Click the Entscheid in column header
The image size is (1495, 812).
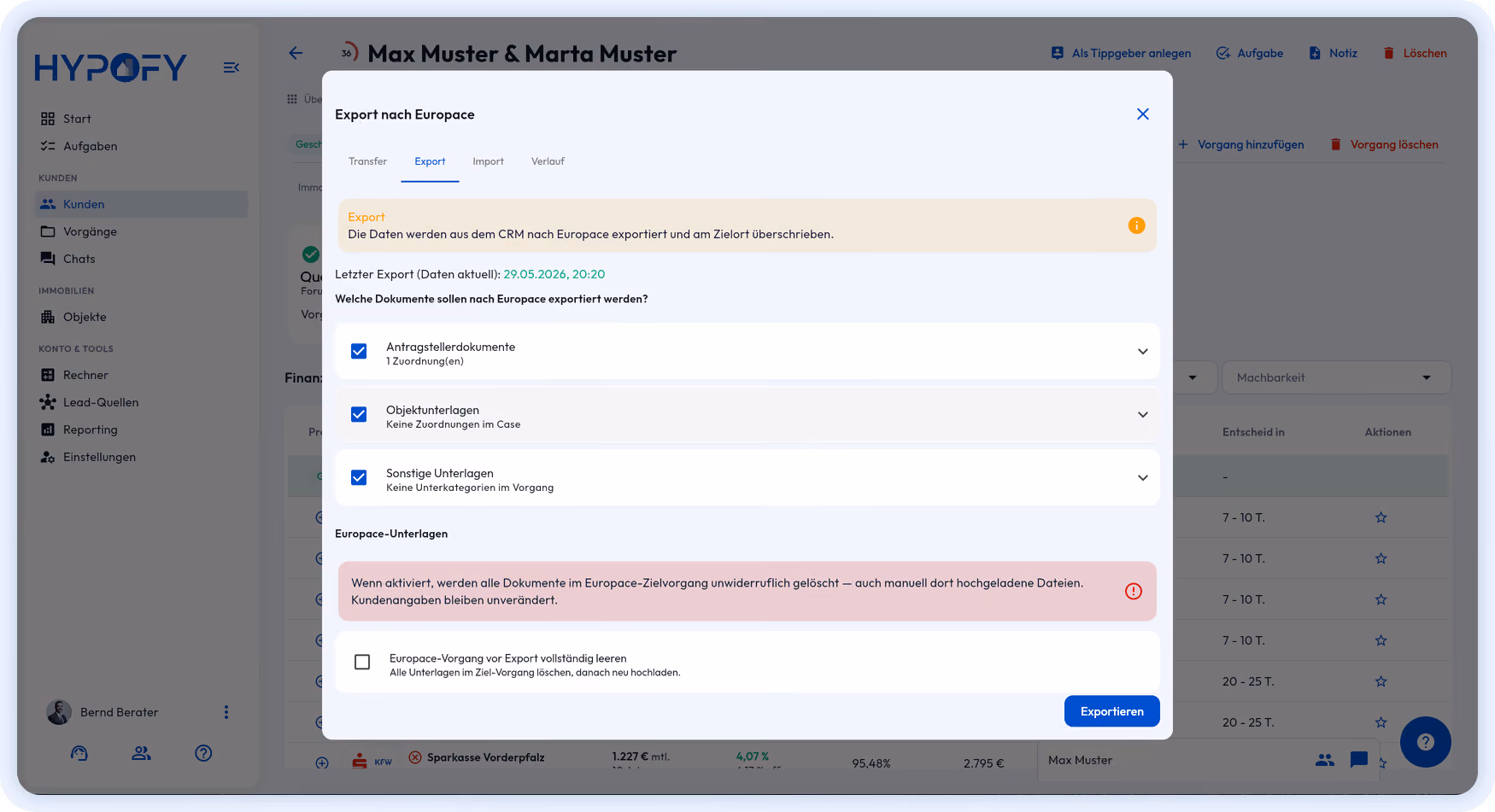click(1253, 432)
